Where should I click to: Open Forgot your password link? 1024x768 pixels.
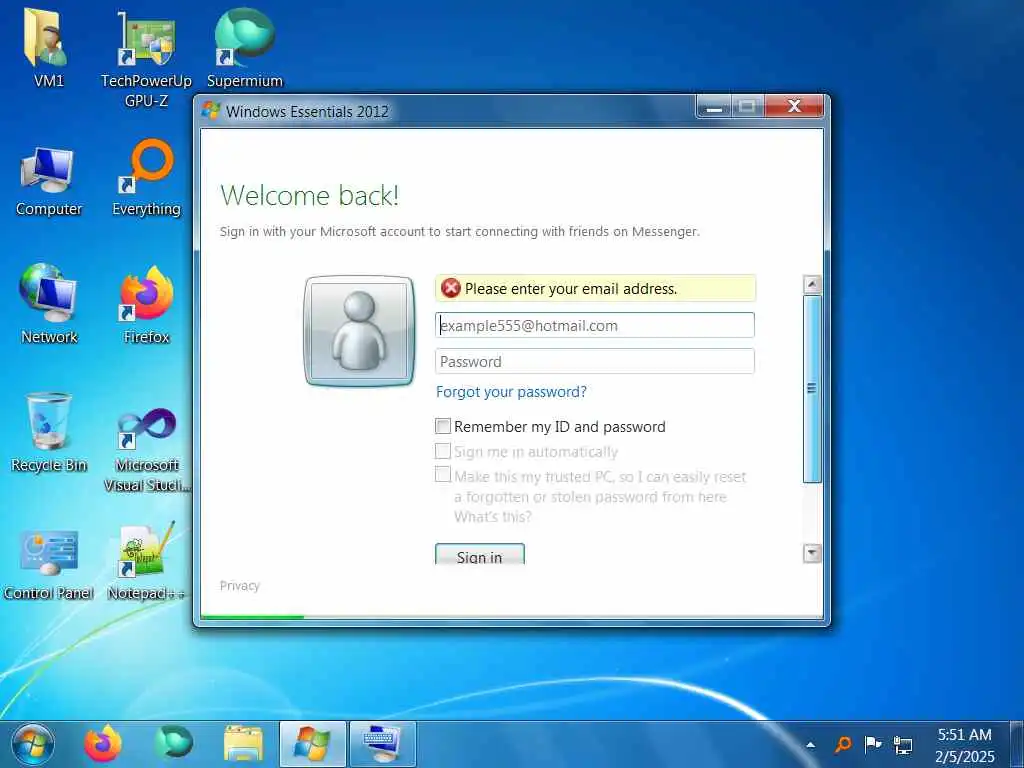coord(511,392)
